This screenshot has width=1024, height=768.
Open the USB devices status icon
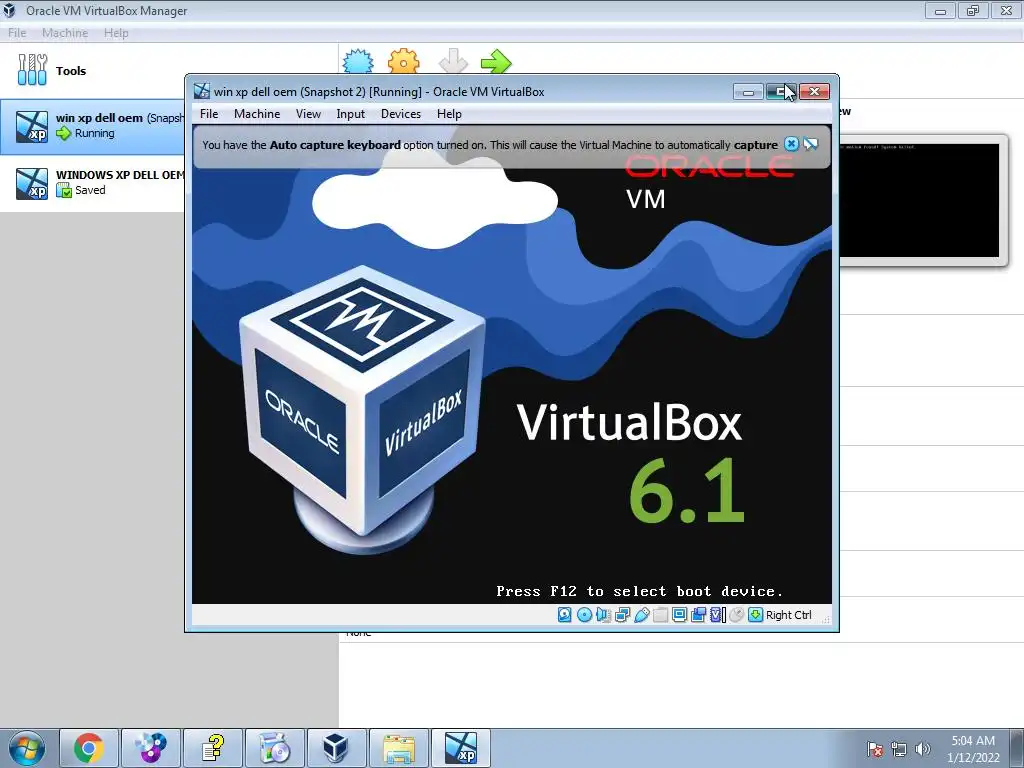point(641,615)
